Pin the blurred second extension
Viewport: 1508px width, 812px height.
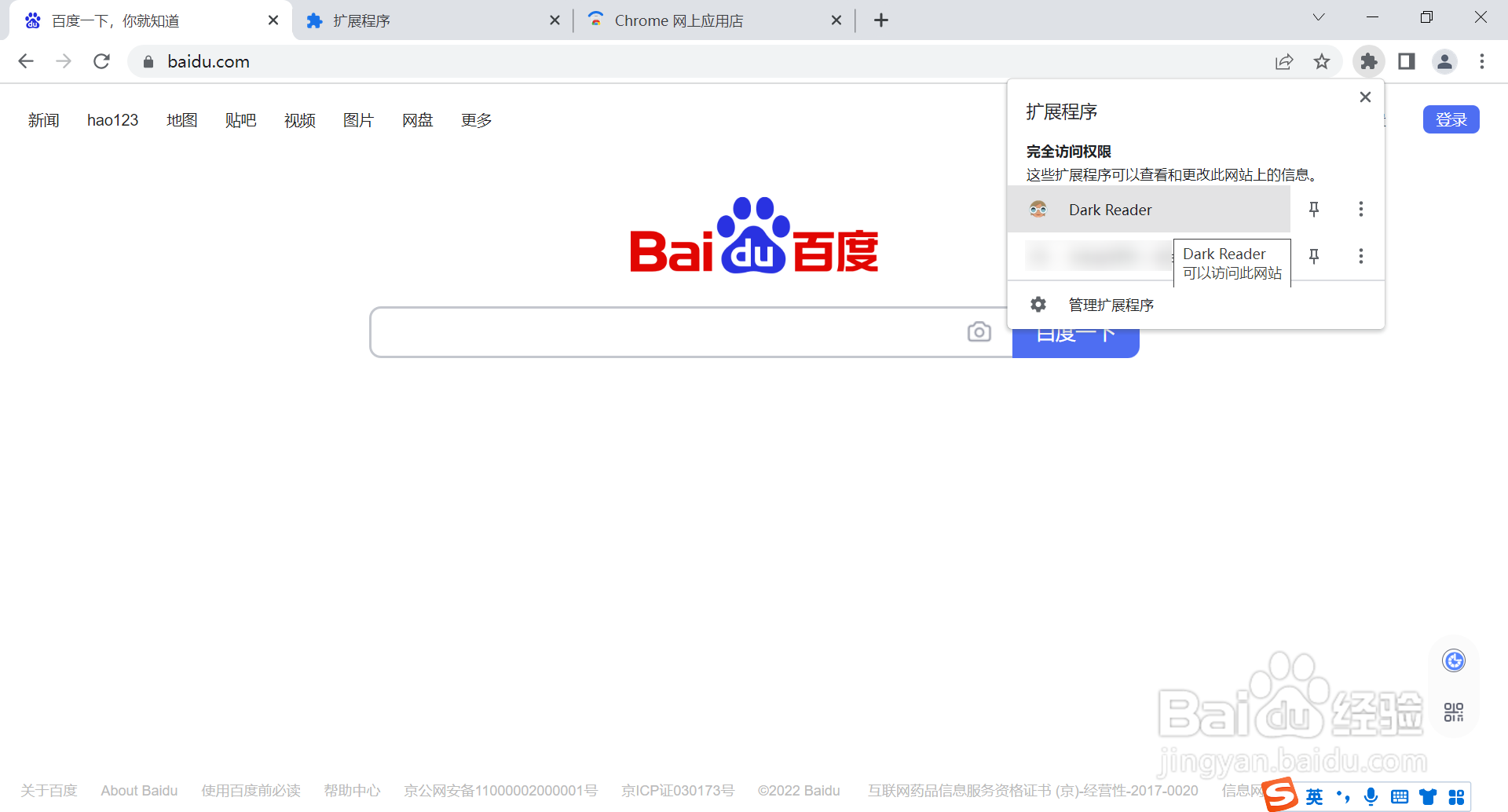tap(1314, 256)
